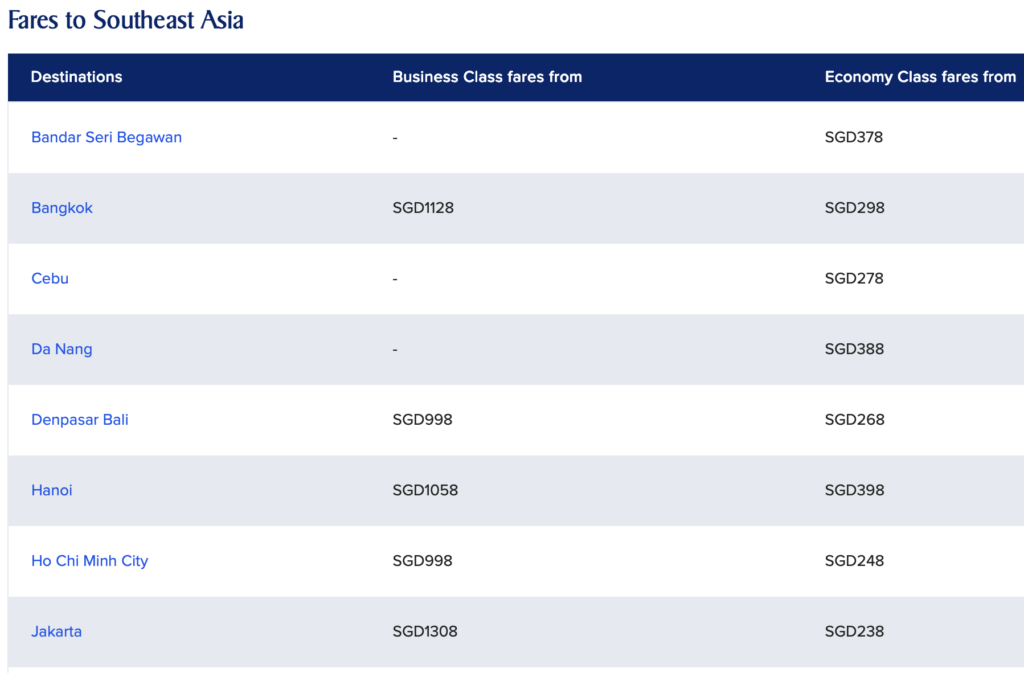Click the Hanoi destination link

coord(52,490)
